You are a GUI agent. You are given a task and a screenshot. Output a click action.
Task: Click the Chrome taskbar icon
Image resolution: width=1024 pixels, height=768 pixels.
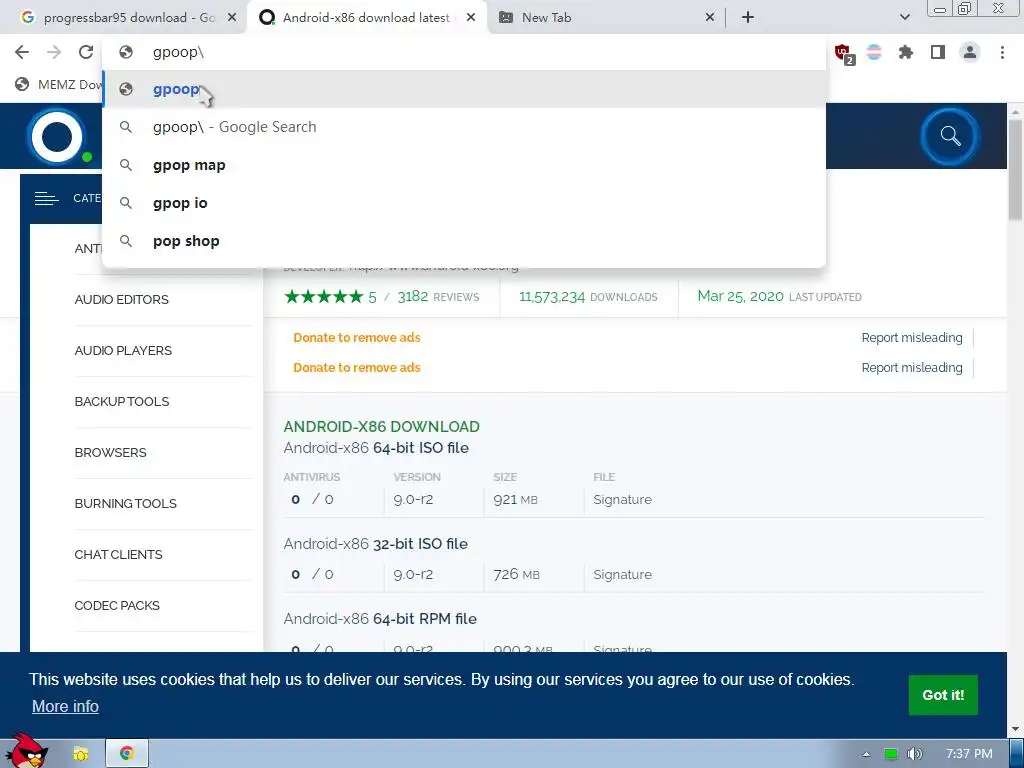pyautogui.click(x=127, y=754)
